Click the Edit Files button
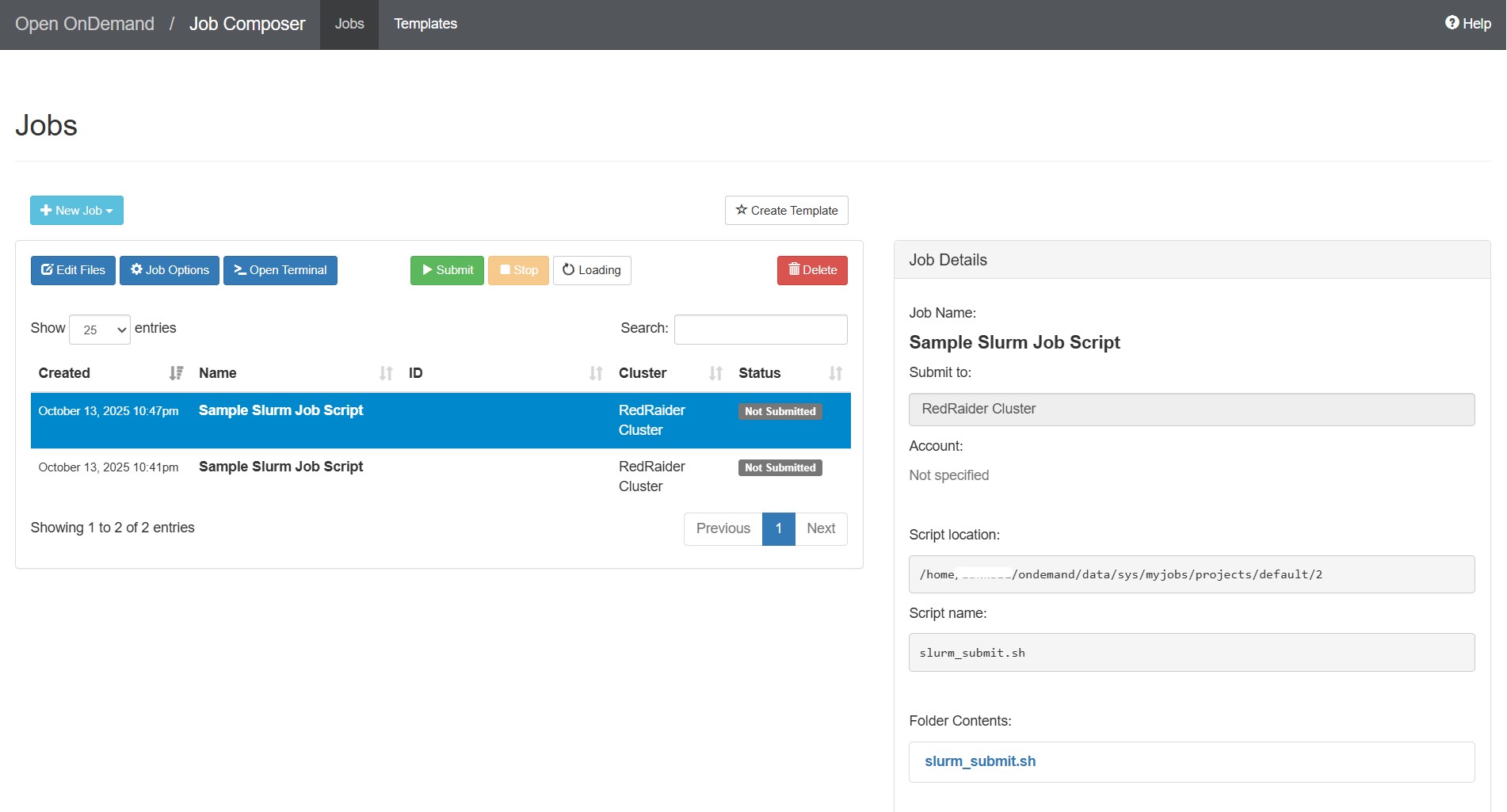This screenshot has height=812, width=1507. [73, 270]
